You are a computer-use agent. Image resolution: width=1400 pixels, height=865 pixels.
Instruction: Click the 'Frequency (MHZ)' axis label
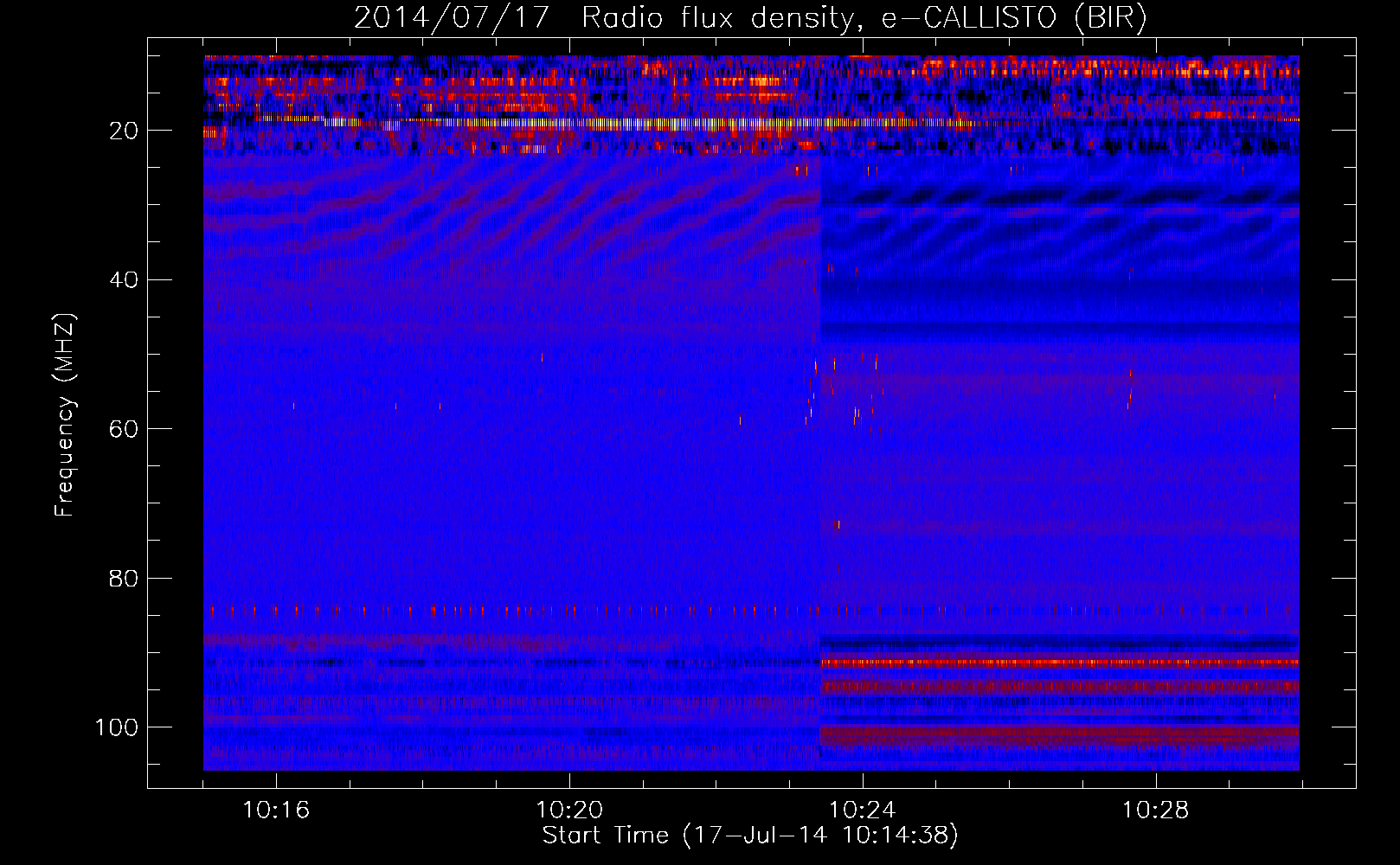click(x=65, y=414)
